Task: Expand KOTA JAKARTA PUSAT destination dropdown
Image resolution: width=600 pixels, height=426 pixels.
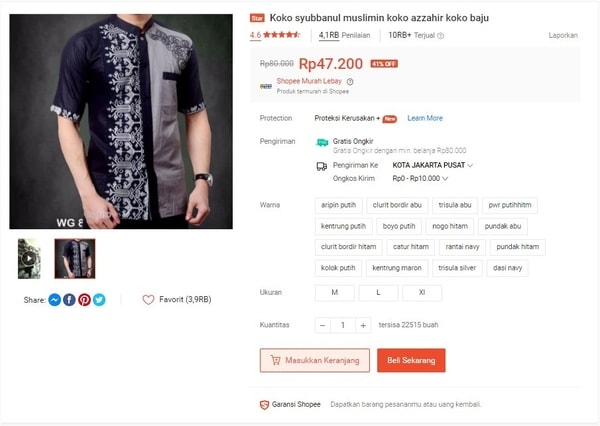Action: click(x=433, y=165)
